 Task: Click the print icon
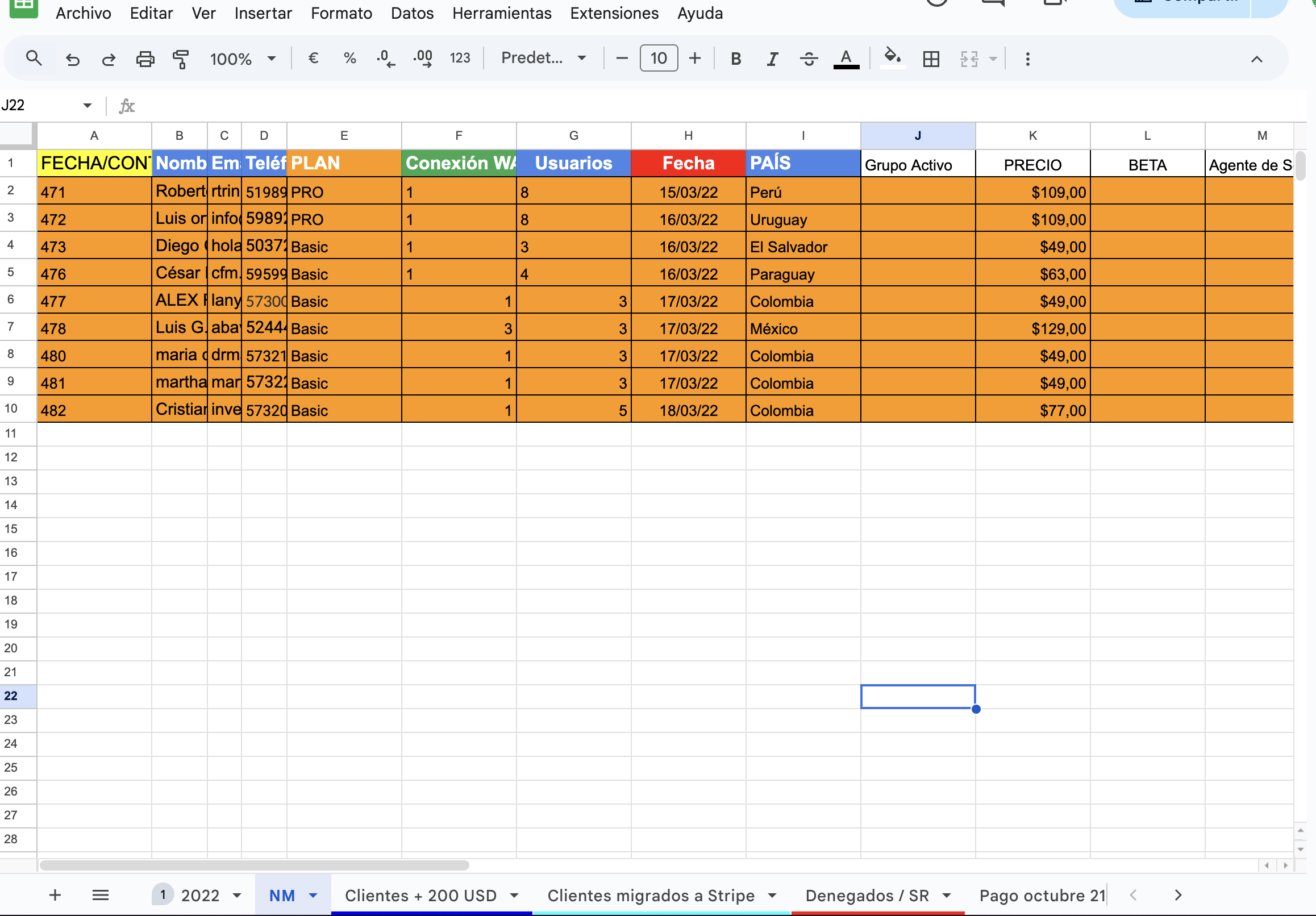pyautogui.click(x=145, y=59)
